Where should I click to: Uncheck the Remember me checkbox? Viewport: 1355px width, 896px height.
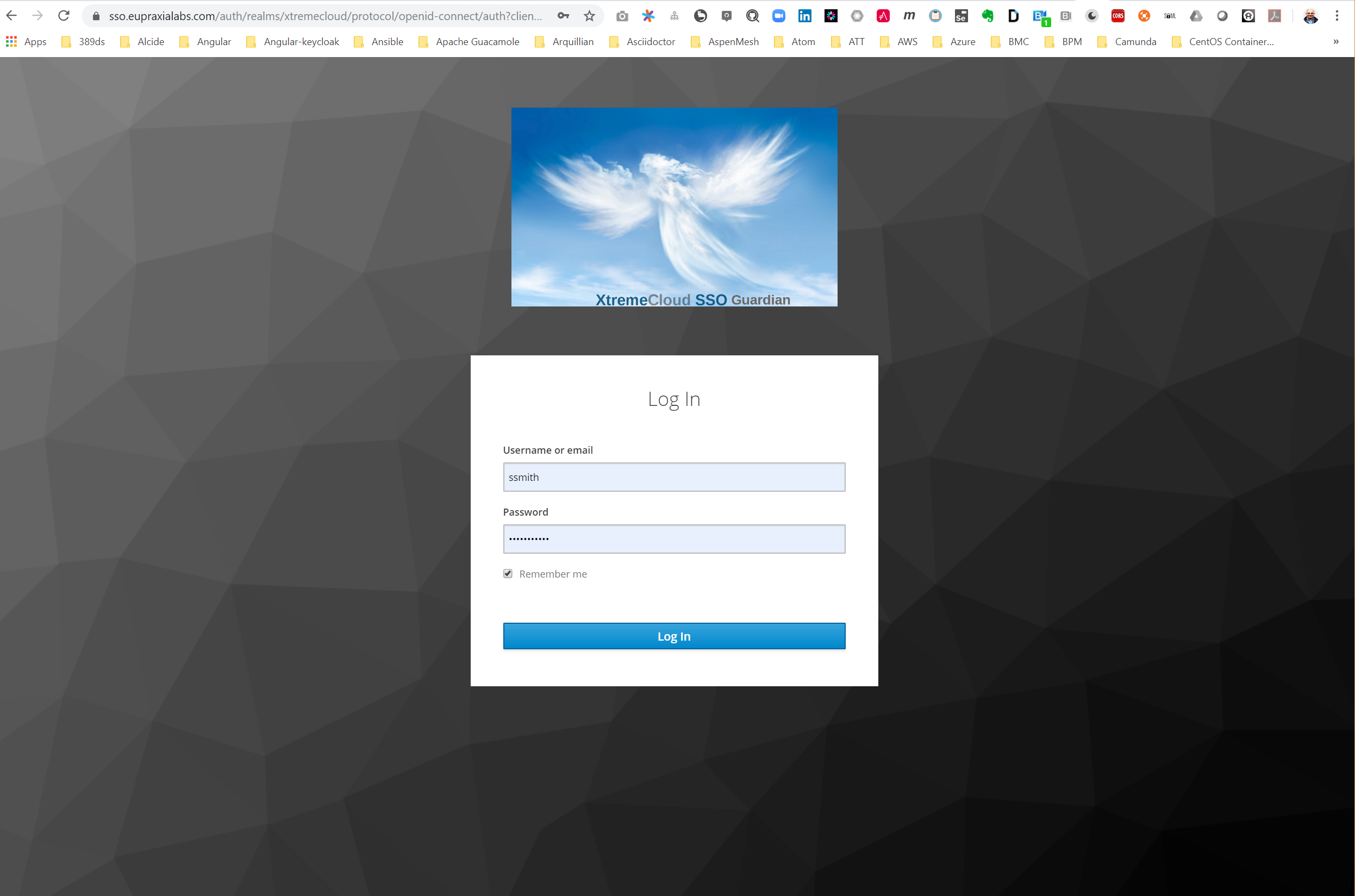click(x=508, y=574)
